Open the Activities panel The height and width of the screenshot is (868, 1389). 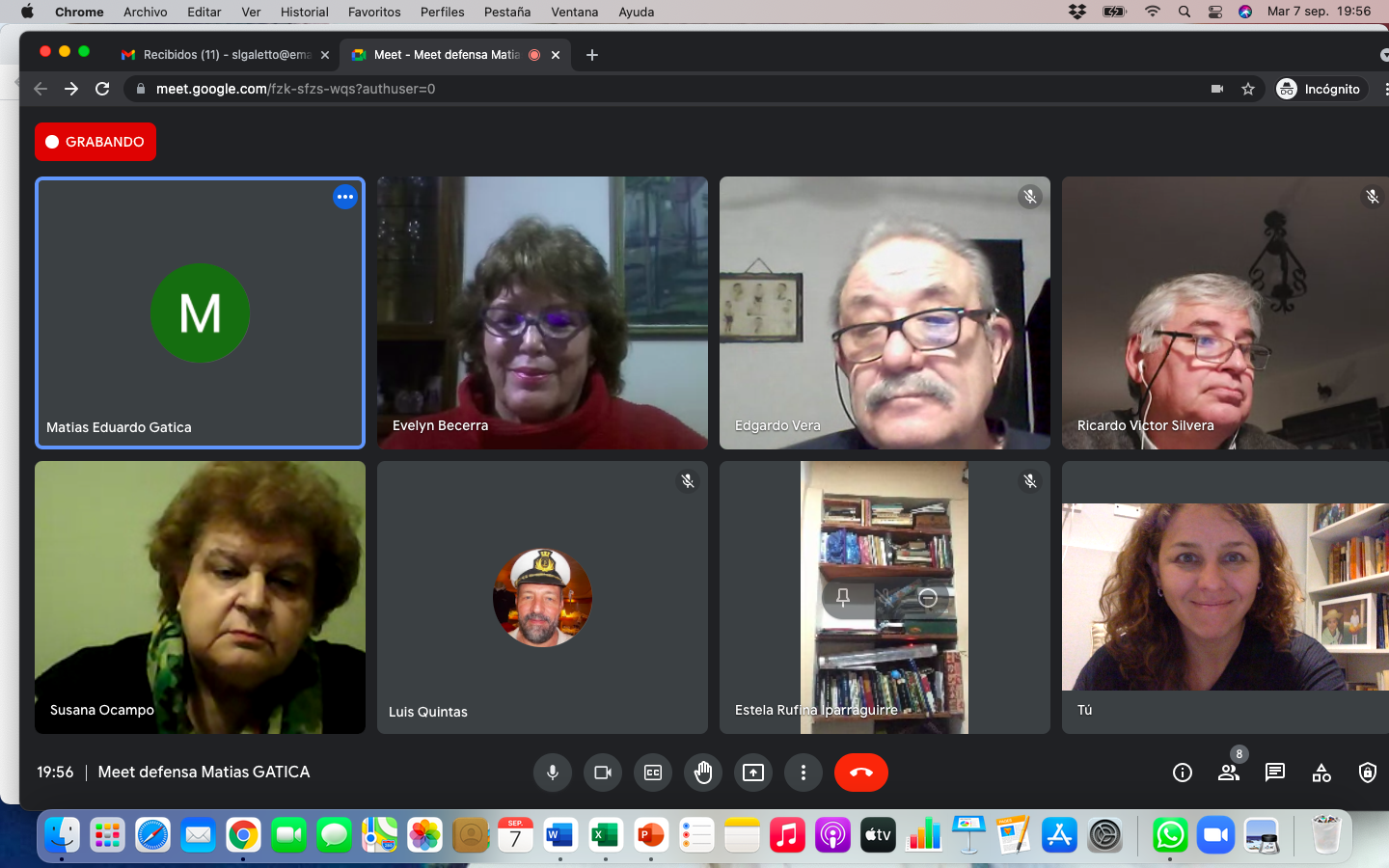(1321, 773)
